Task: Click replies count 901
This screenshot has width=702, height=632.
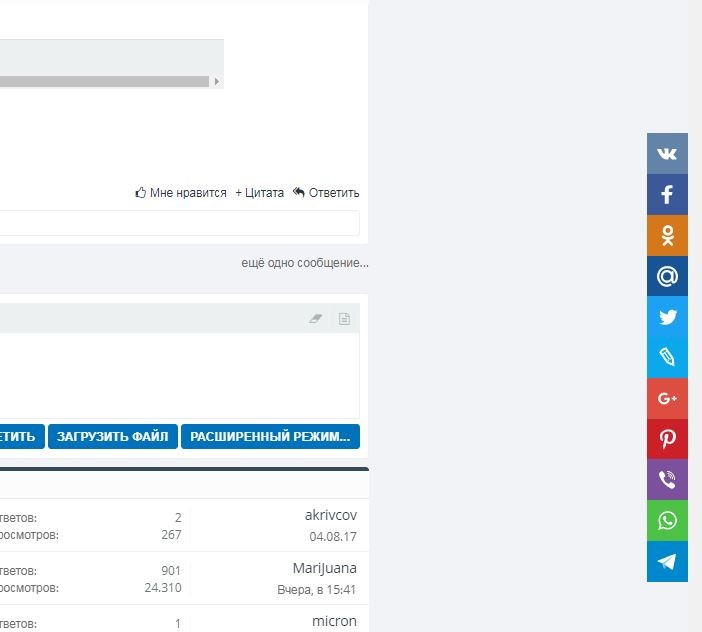Action: coord(171,571)
